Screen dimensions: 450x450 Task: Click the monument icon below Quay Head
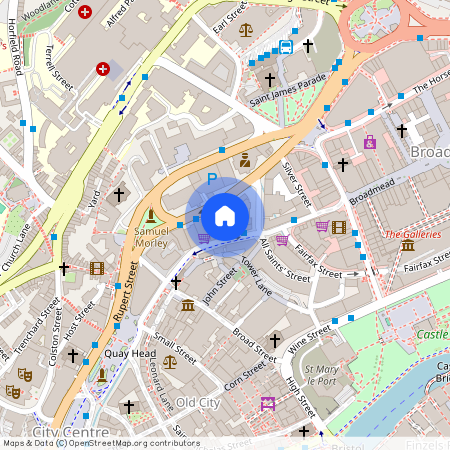[x=102, y=375]
